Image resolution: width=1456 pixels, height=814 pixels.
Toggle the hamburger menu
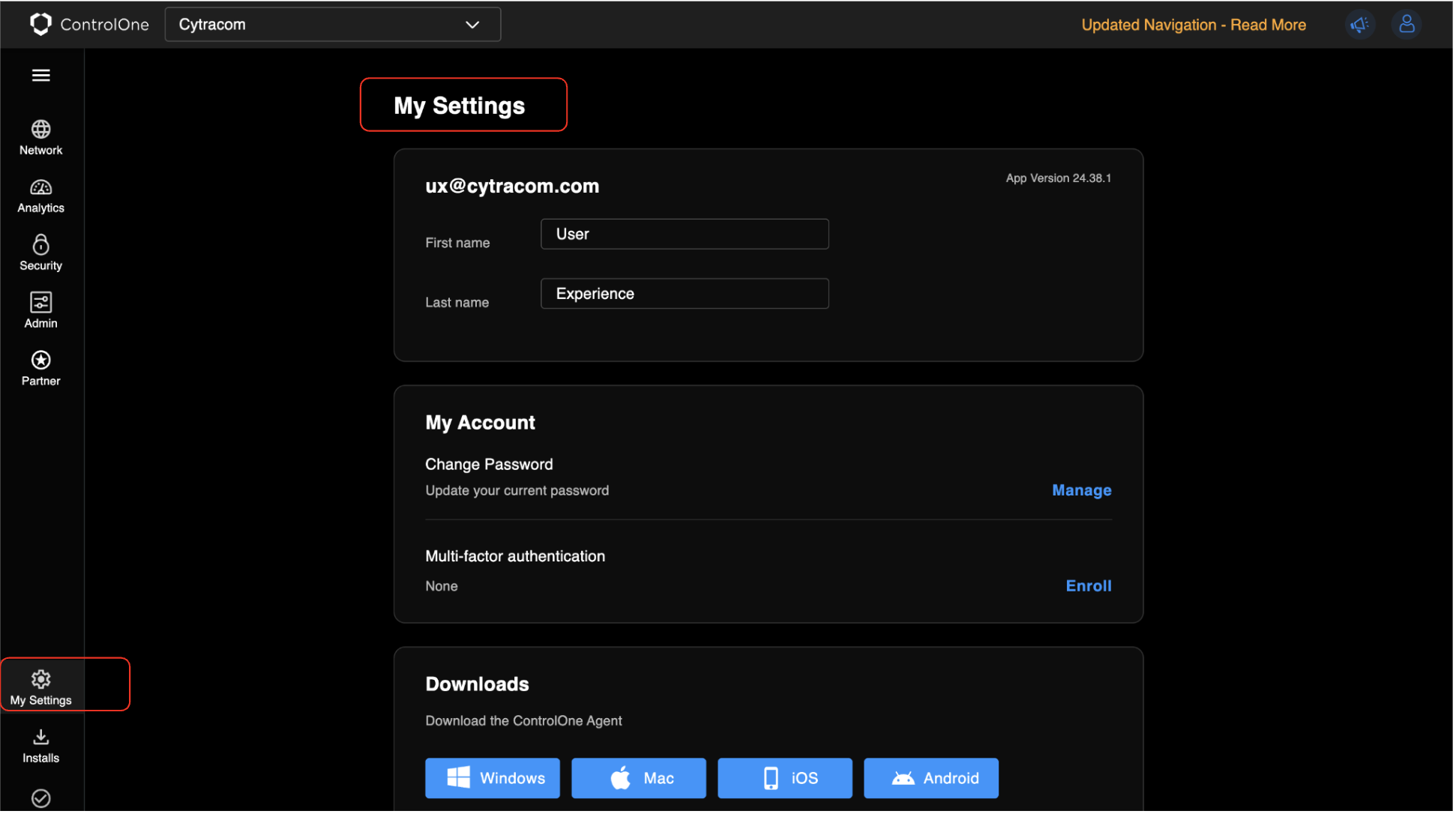[40, 75]
